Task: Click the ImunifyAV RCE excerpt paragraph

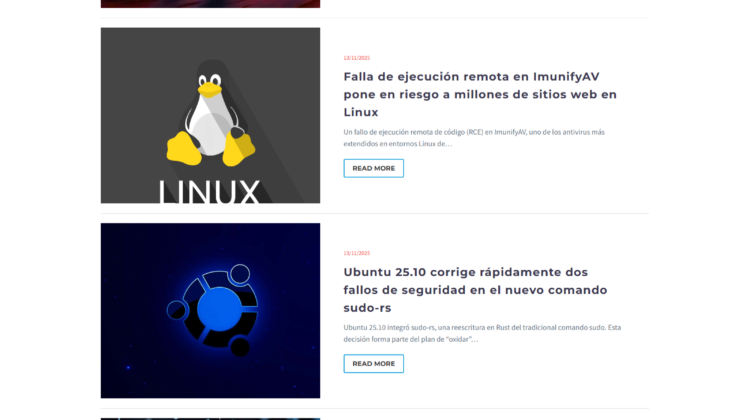Action: click(x=474, y=138)
